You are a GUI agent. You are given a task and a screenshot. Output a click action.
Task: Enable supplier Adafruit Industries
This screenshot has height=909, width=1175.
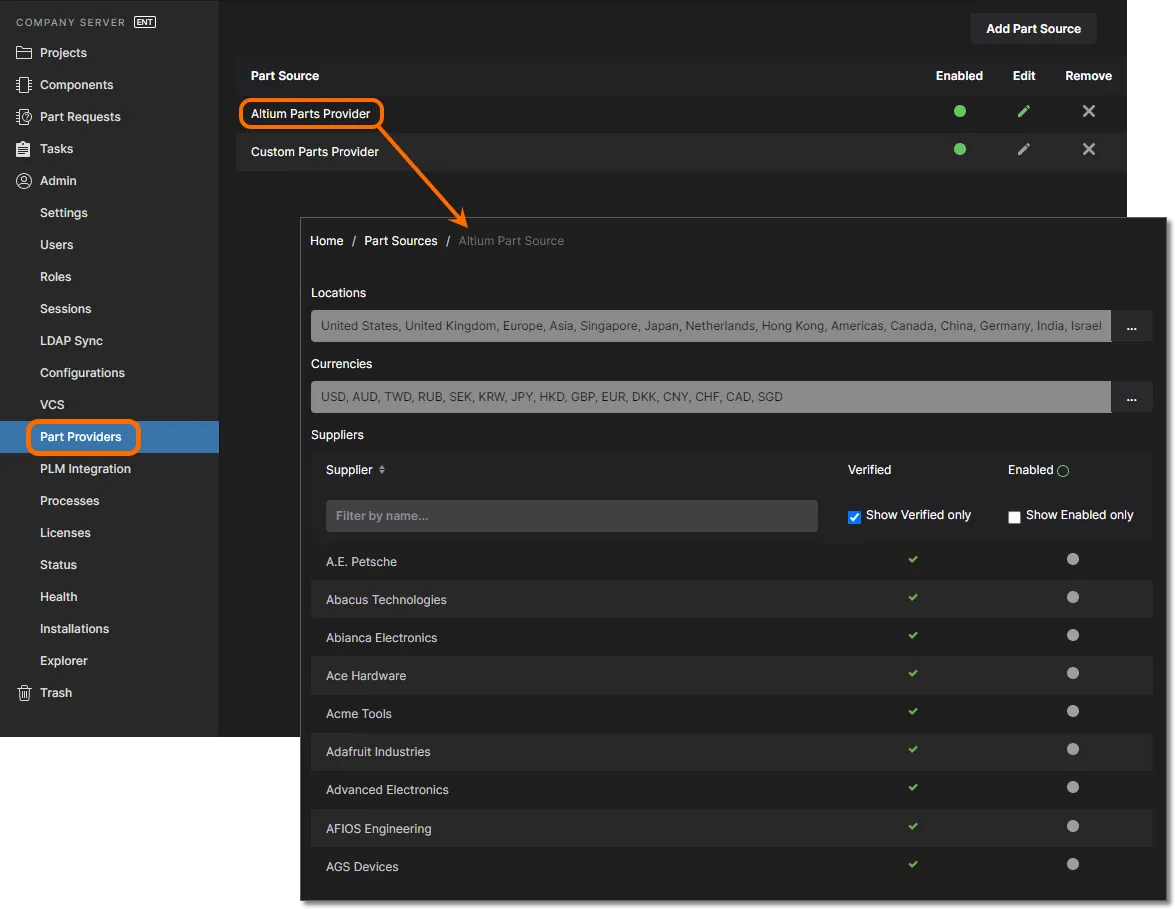1072,749
